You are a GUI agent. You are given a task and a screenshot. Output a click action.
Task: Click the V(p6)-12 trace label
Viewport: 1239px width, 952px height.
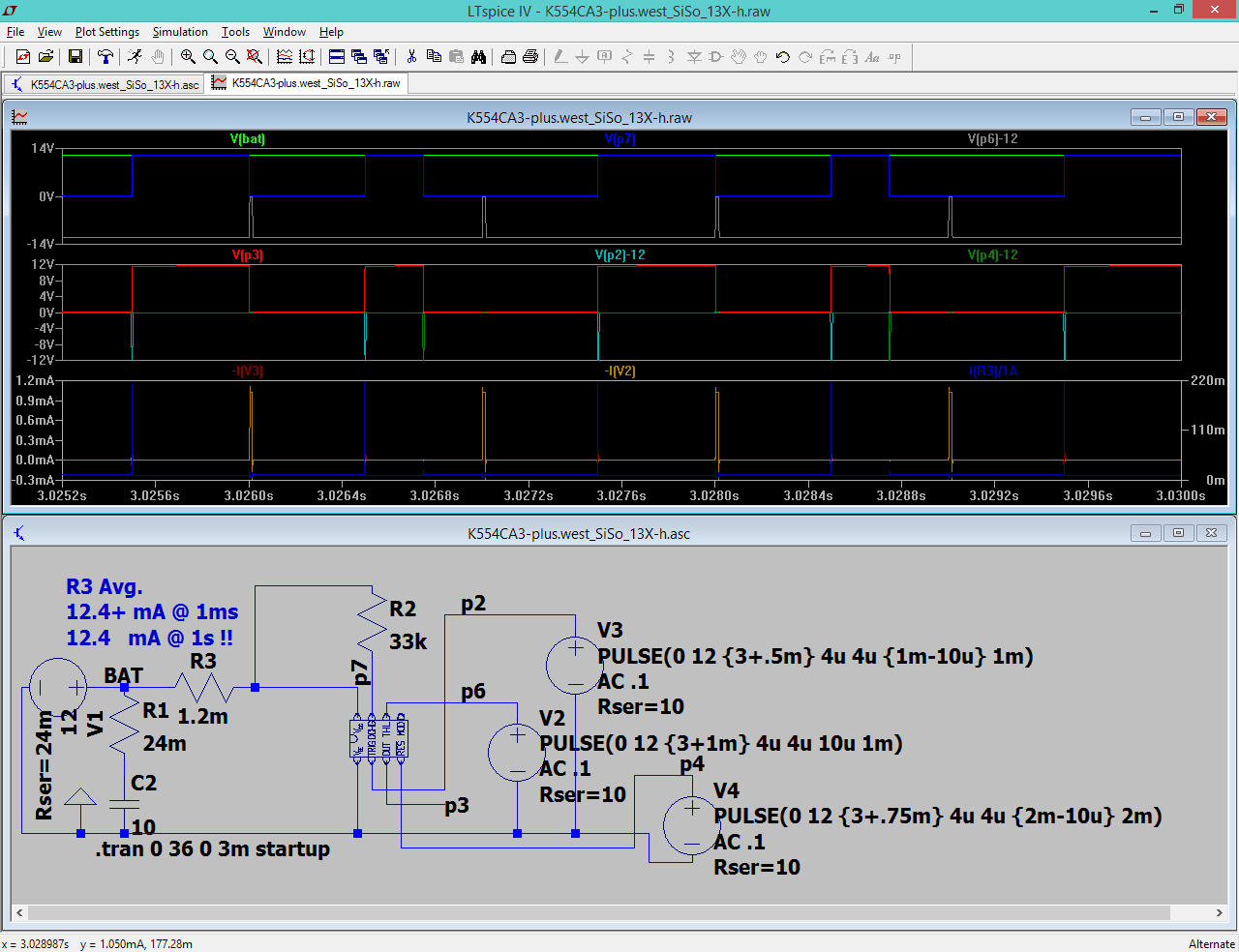click(x=993, y=139)
